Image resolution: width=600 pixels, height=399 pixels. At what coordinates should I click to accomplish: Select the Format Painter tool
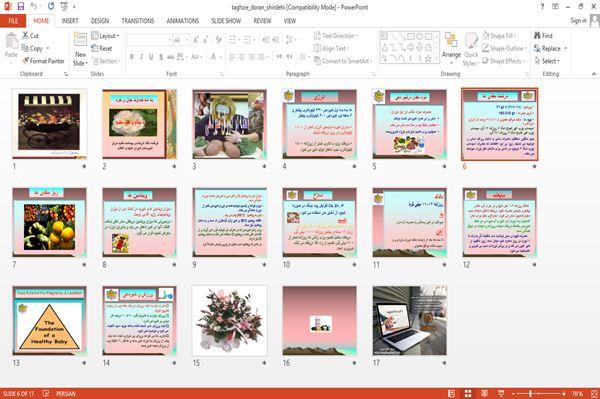(43, 61)
